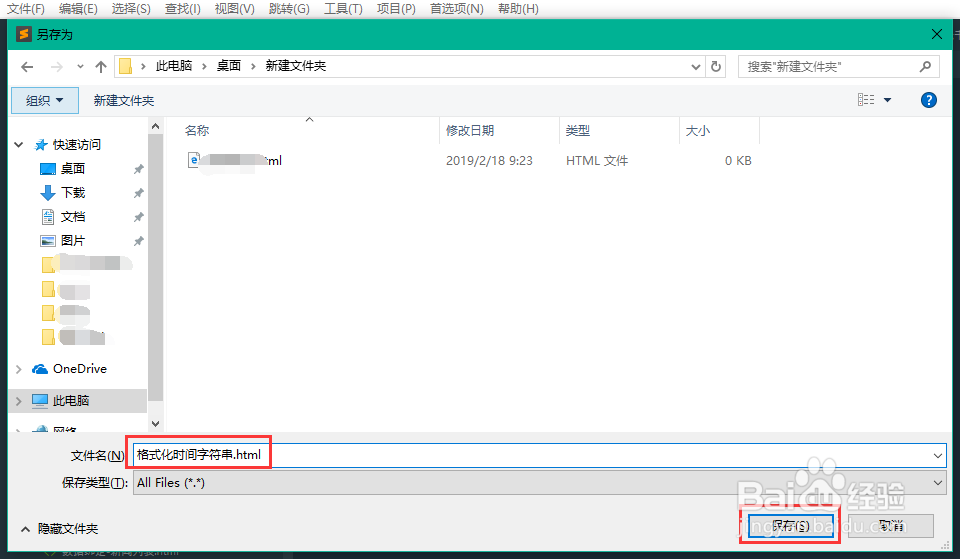Unpin 文档 via its pin icon
The width and height of the screenshot is (960, 559).
[138, 217]
